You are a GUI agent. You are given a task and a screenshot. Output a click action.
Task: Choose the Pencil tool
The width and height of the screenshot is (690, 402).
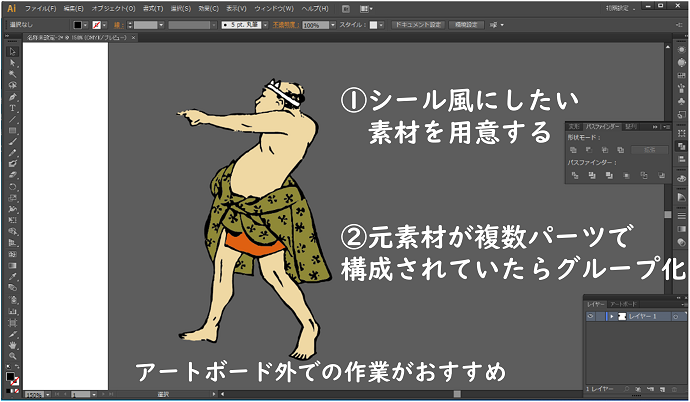(12, 153)
